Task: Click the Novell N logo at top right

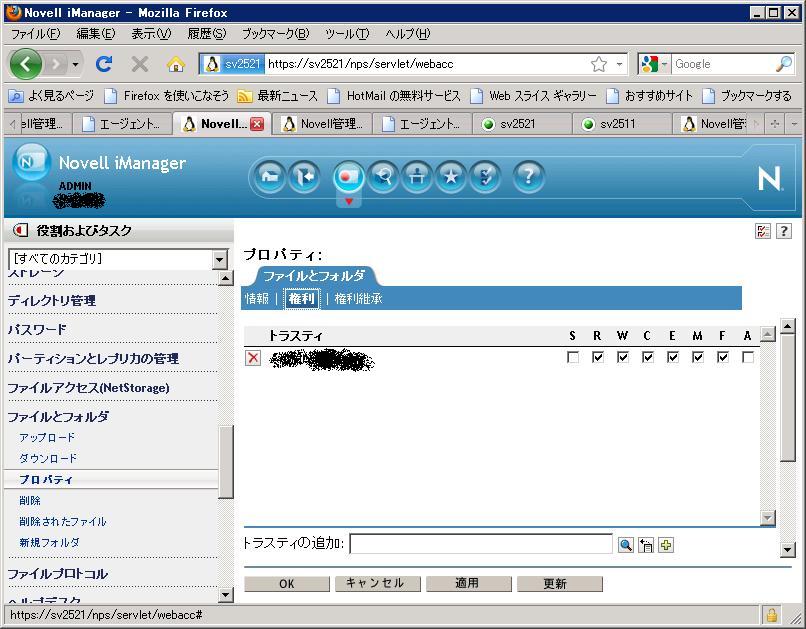Action: click(770, 178)
